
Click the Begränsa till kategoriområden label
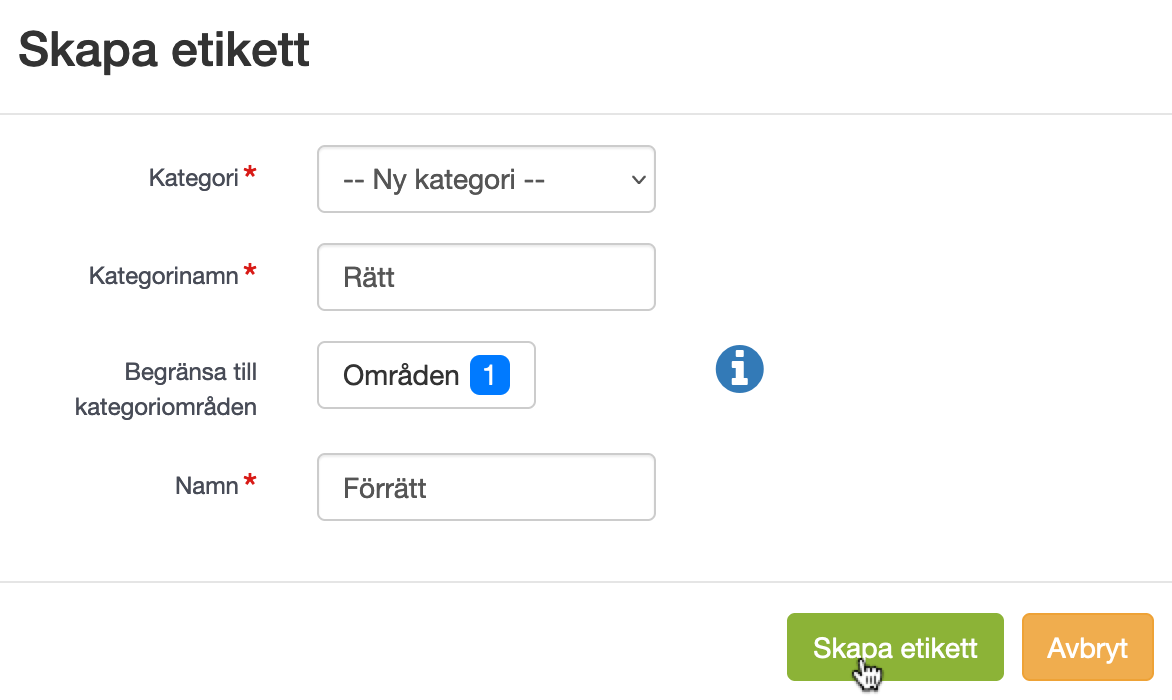point(166,389)
